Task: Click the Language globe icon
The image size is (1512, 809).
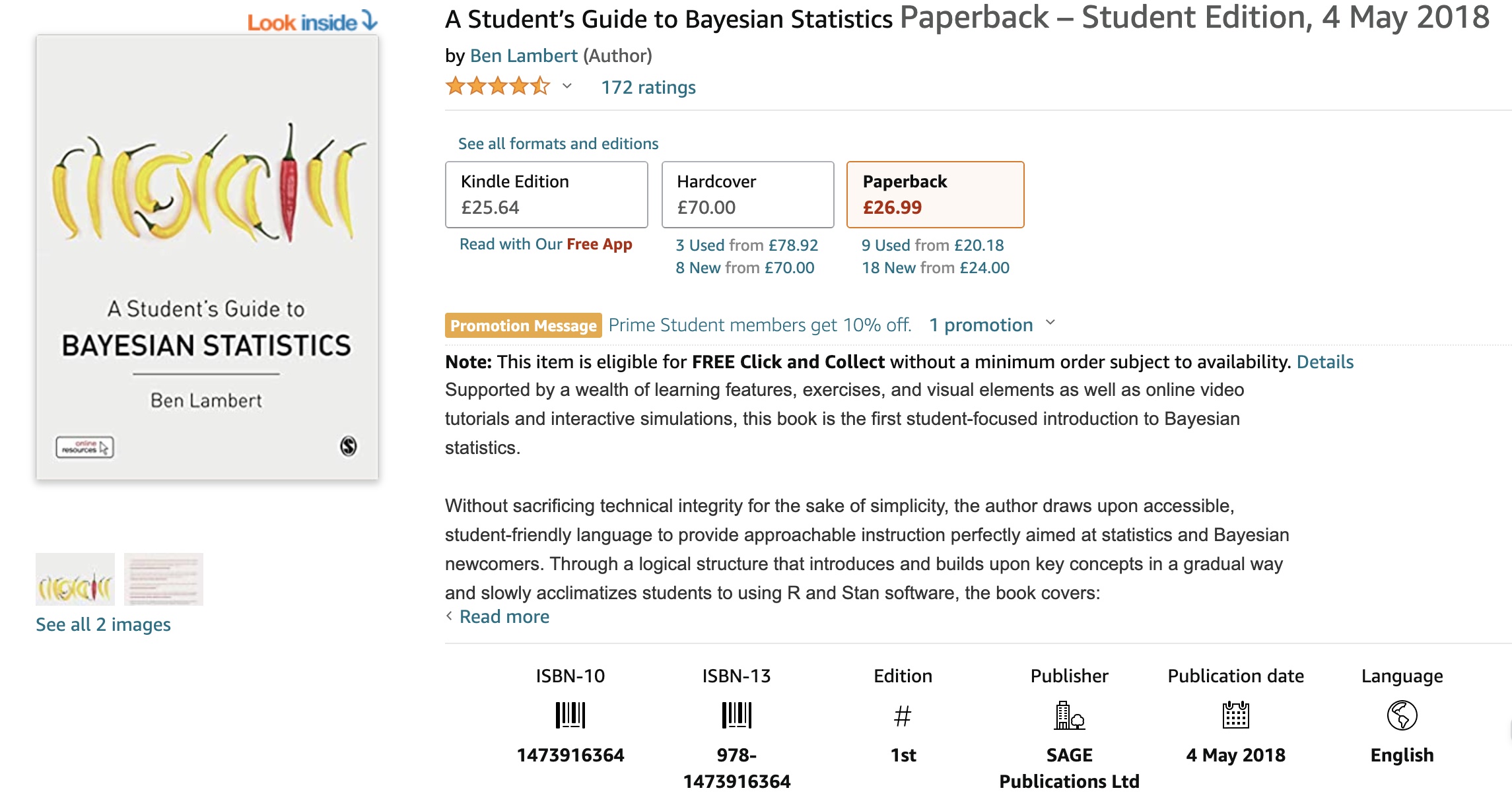Action: [x=1402, y=715]
